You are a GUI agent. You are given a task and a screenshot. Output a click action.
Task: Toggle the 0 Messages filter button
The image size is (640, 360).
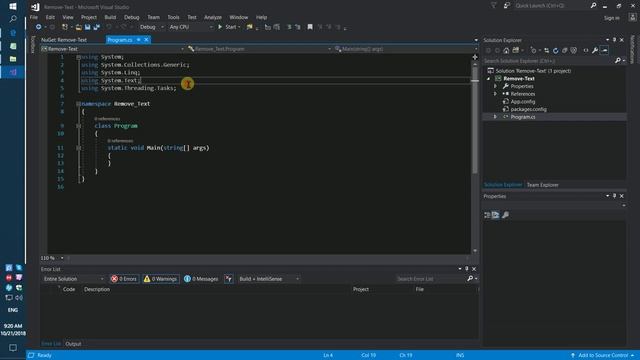coord(201,279)
